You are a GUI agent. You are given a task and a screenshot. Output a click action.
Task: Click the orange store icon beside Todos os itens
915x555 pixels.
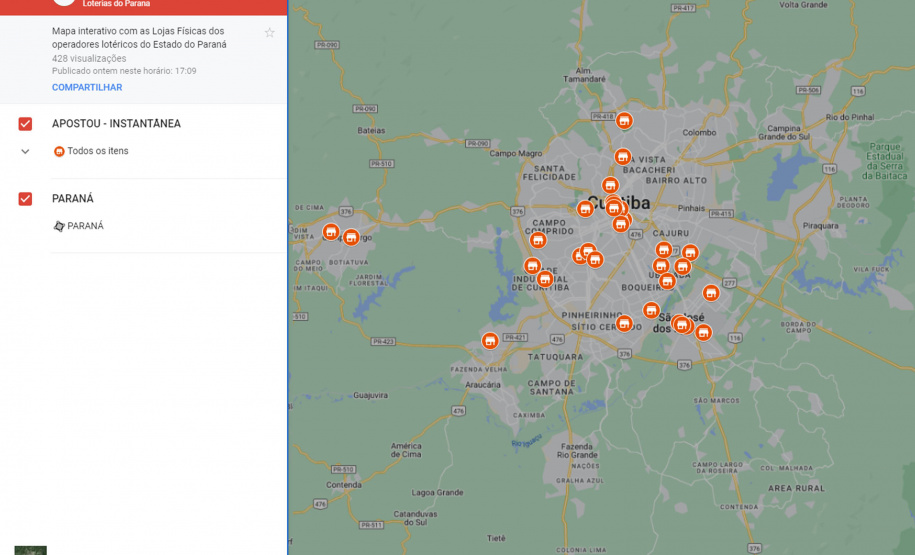[59, 152]
